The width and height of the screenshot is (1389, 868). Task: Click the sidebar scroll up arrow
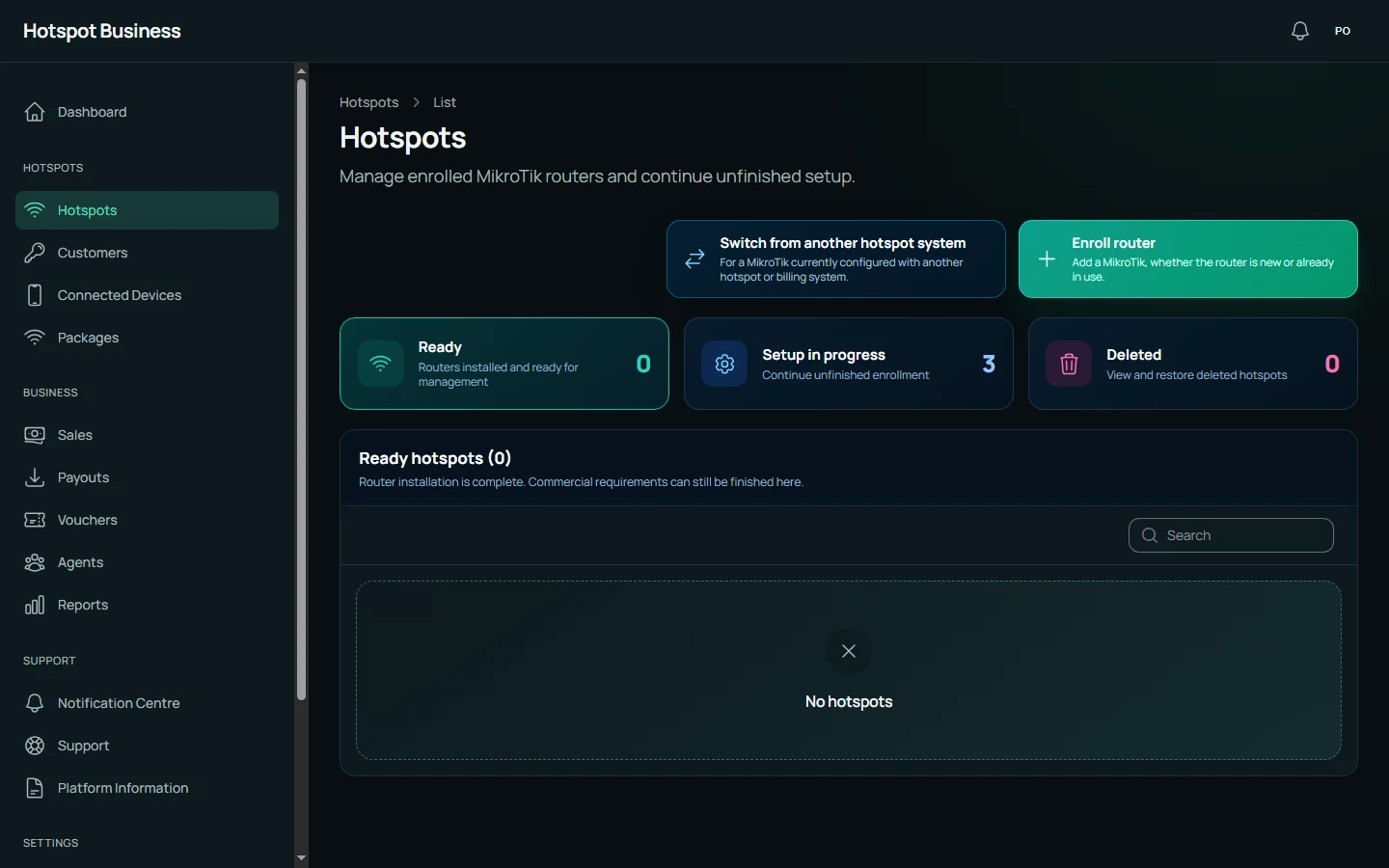pyautogui.click(x=301, y=70)
